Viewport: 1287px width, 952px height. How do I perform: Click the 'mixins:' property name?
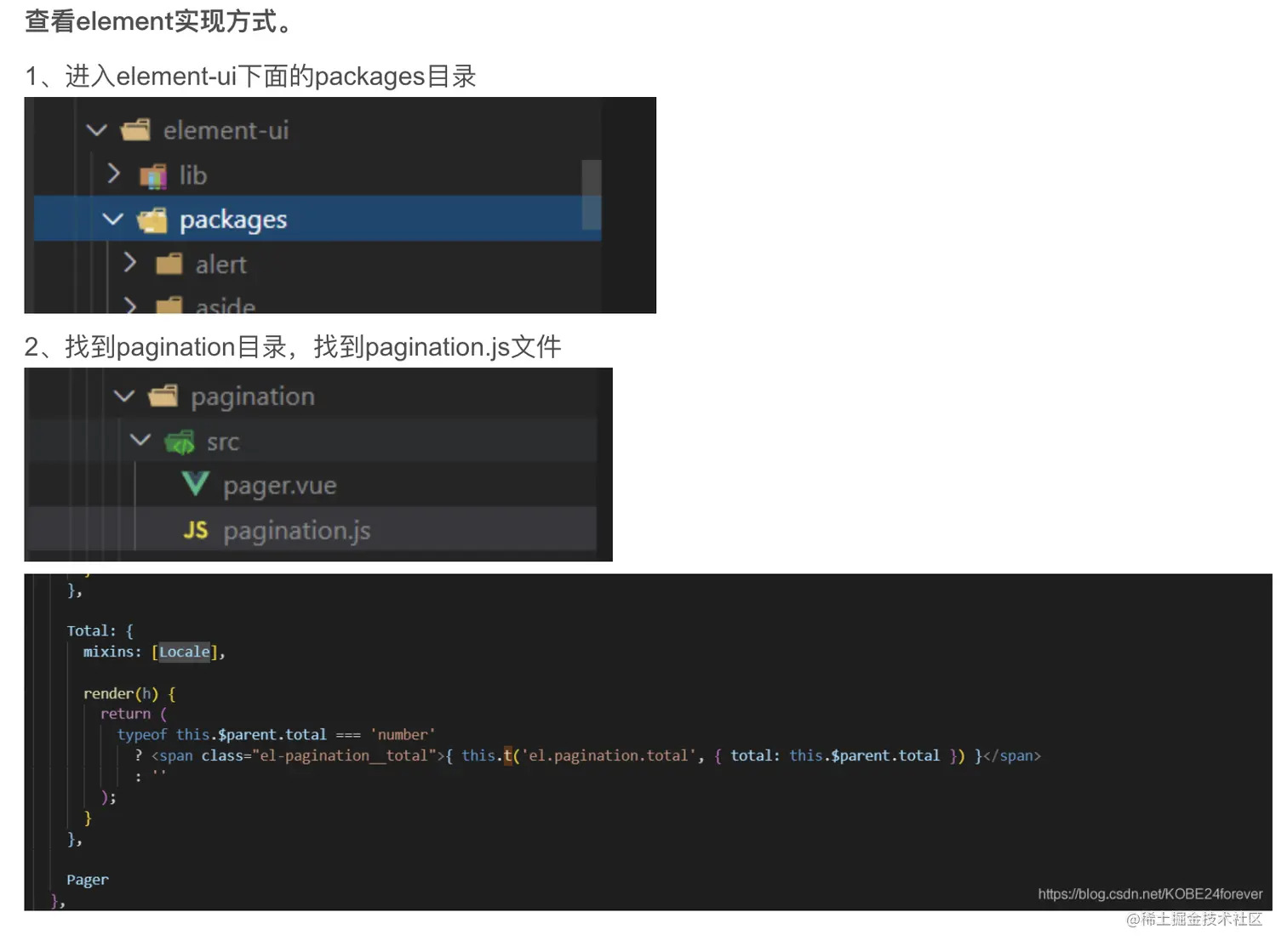(x=112, y=652)
